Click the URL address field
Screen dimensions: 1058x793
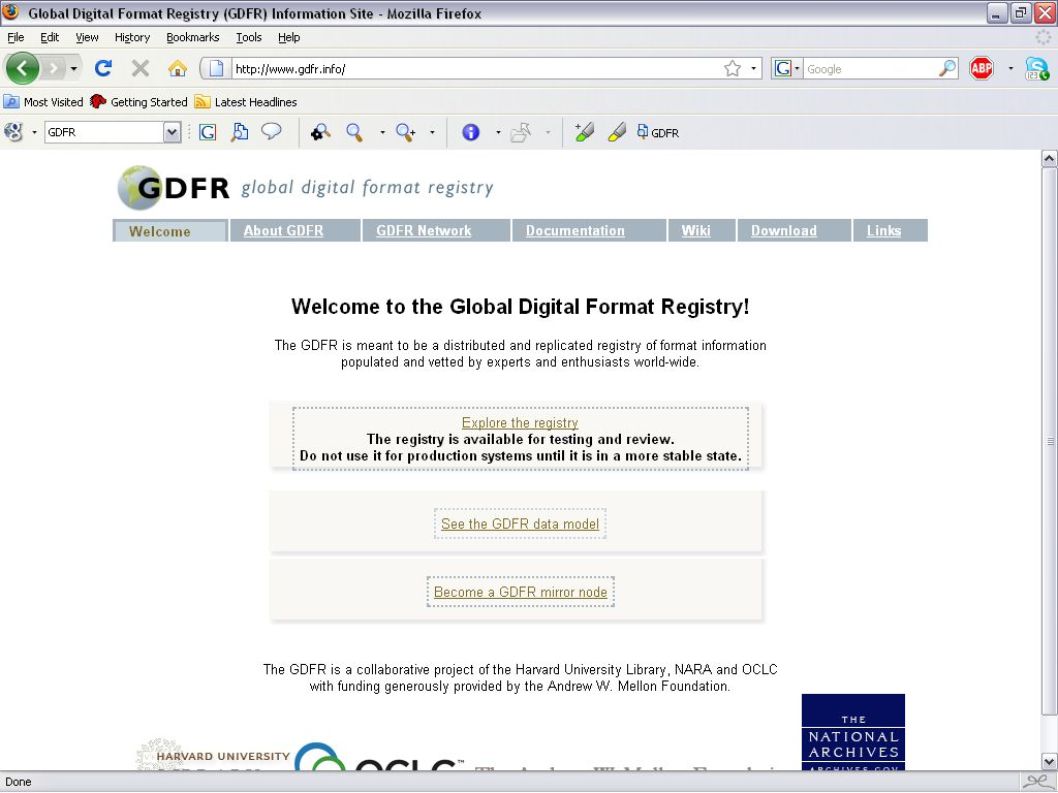[x=476, y=68]
